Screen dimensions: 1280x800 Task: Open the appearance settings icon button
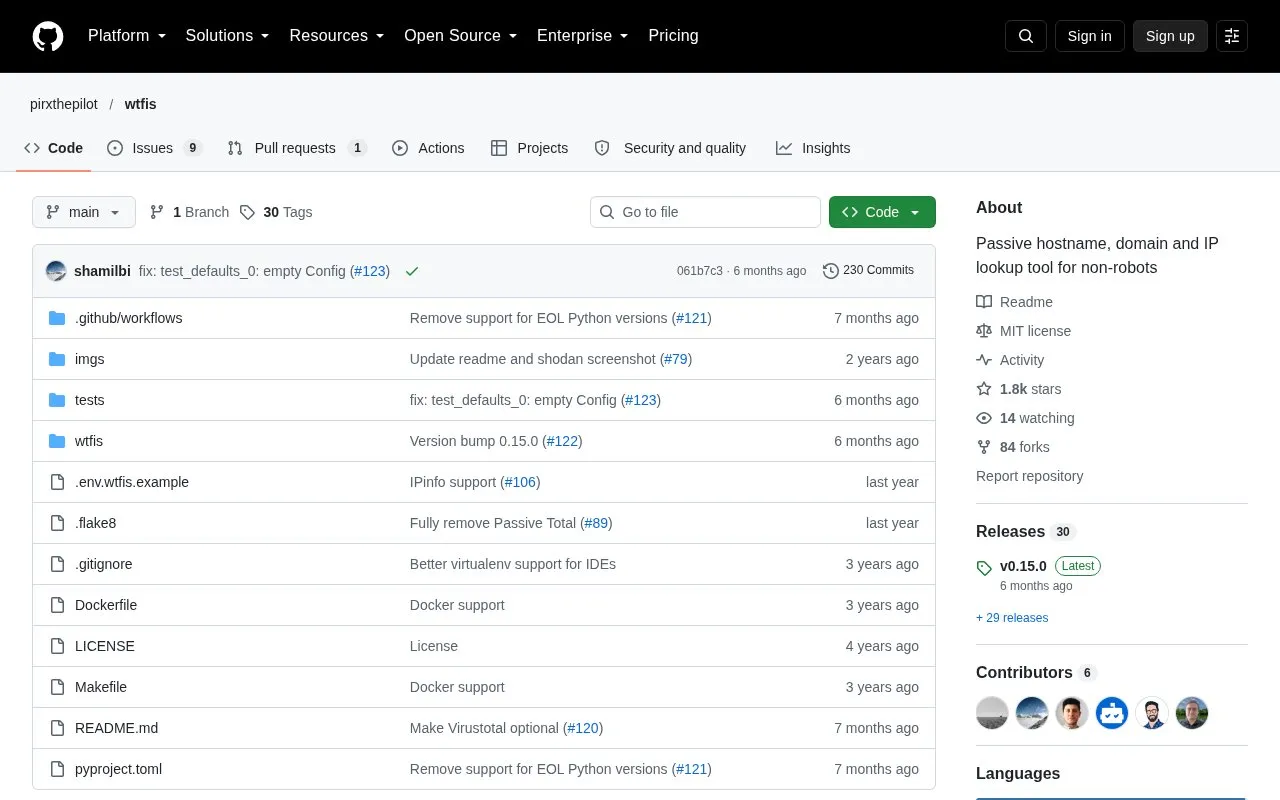pos(1232,36)
